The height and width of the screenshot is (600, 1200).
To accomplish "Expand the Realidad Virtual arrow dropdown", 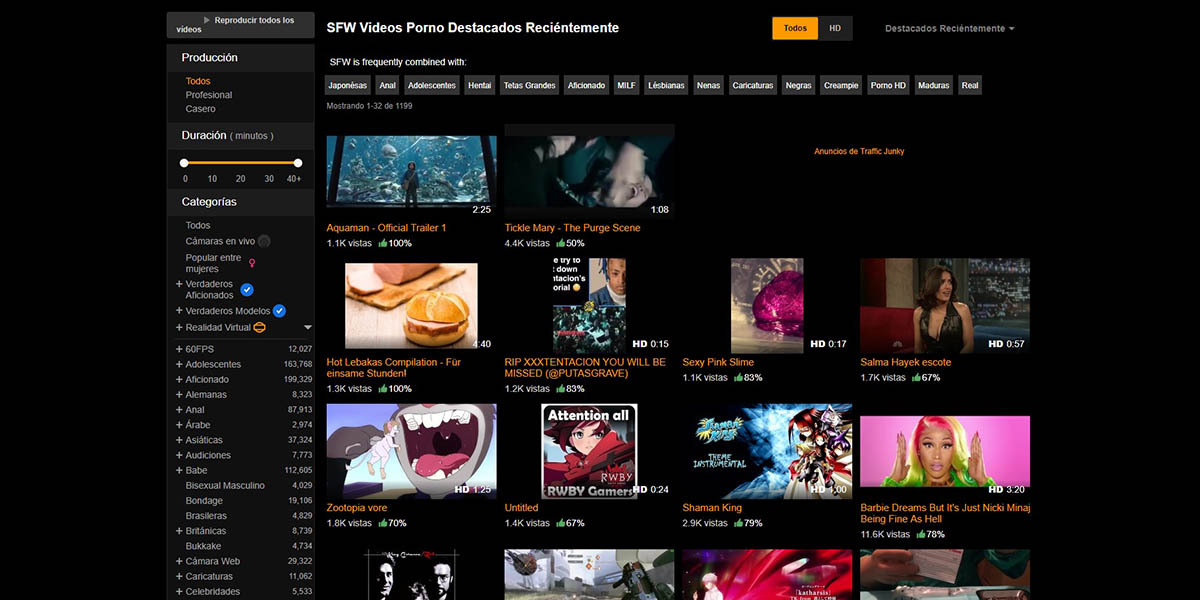I will [308, 327].
